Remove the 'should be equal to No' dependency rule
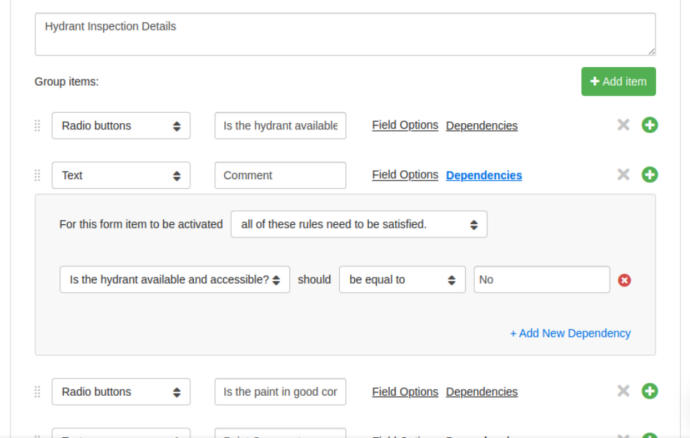Screen dimensions: 690x438 pyautogui.click(x=625, y=280)
